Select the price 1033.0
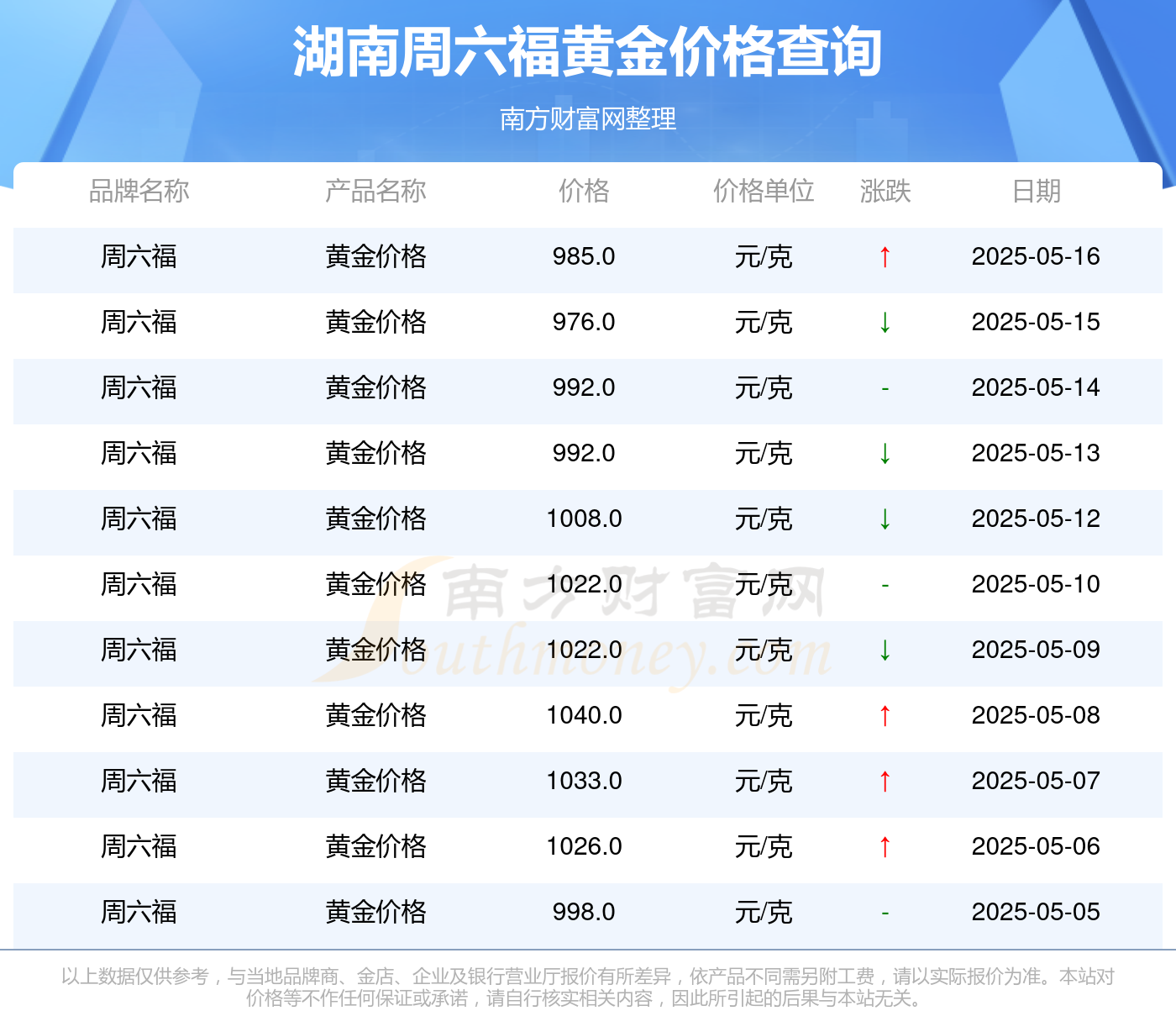 [584, 781]
